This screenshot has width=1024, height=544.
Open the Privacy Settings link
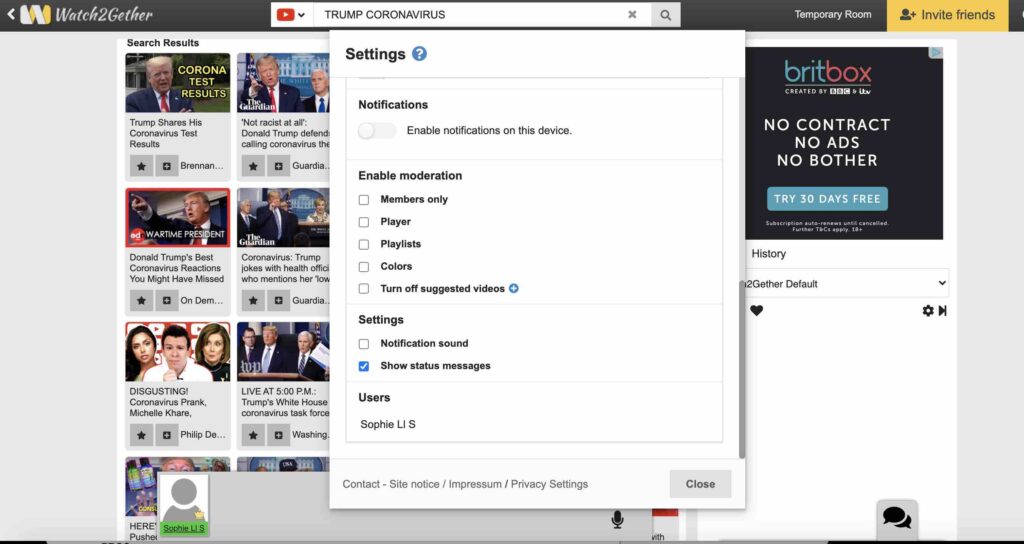[x=549, y=484]
